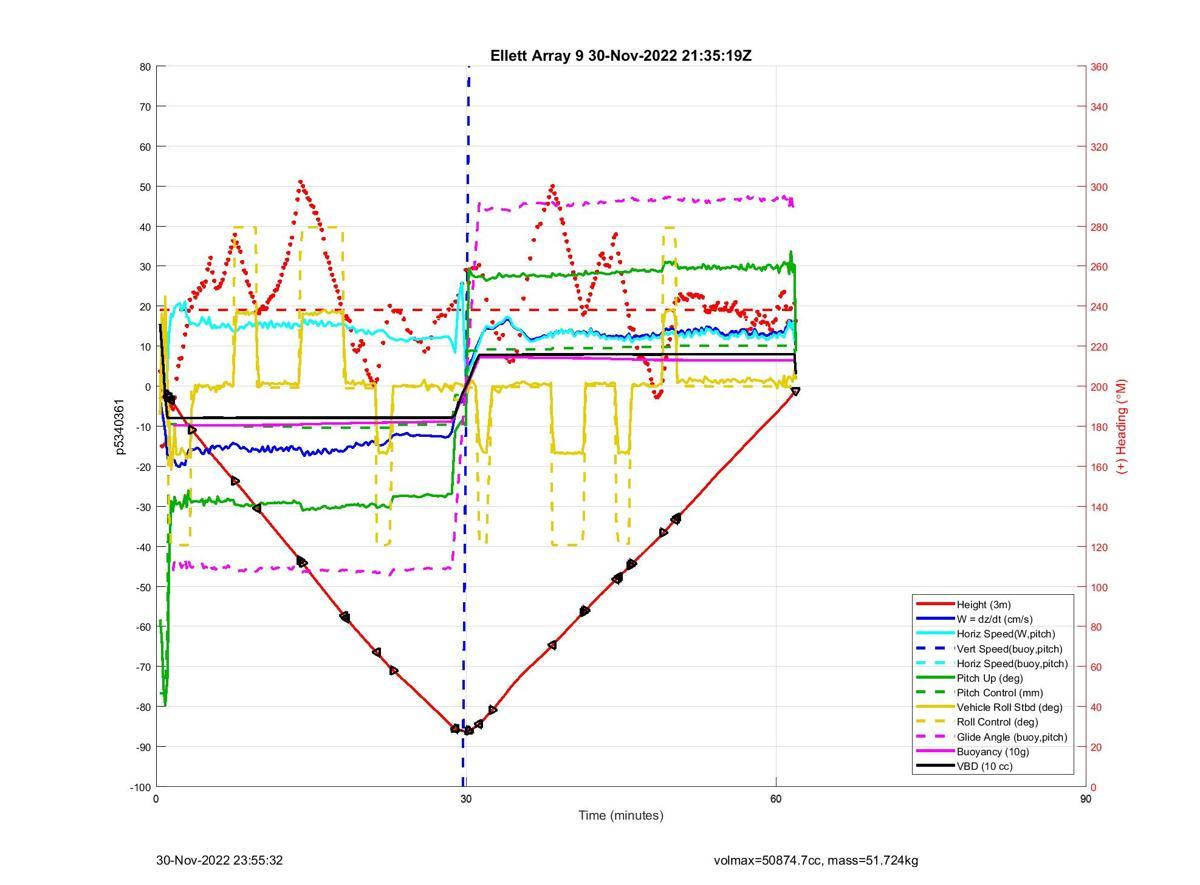Click the time axis tick label "90"
The width and height of the screenshot is (1200, 885).
click(1086, 799)
